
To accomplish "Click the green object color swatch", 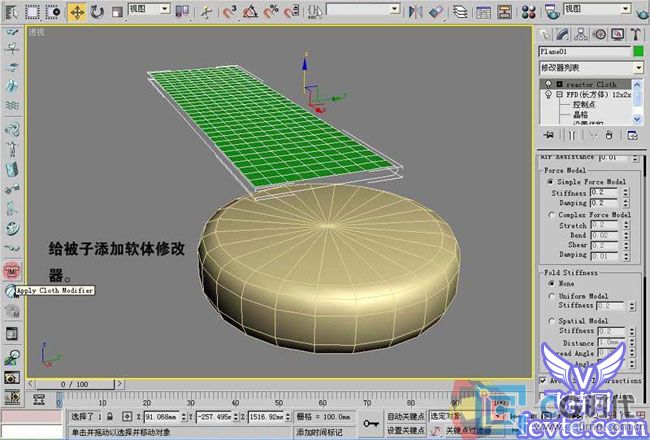I will point(638,51).
